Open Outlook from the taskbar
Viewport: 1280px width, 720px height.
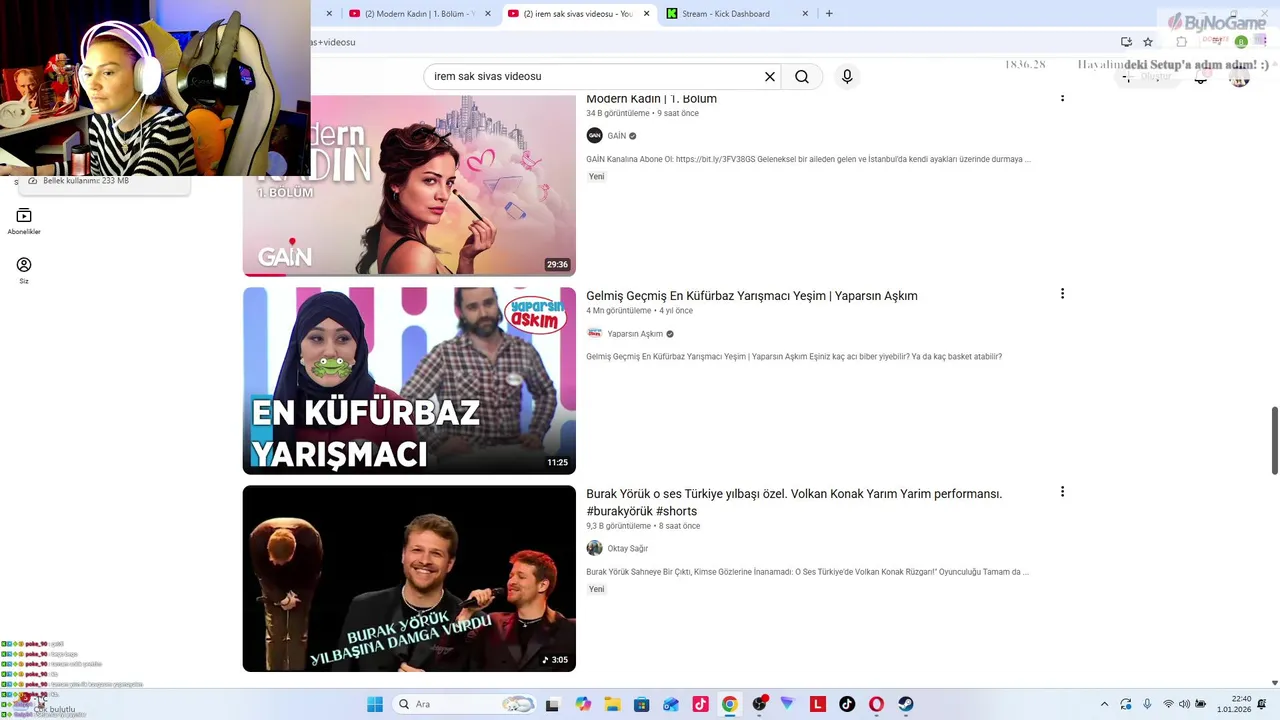point(671,704)
